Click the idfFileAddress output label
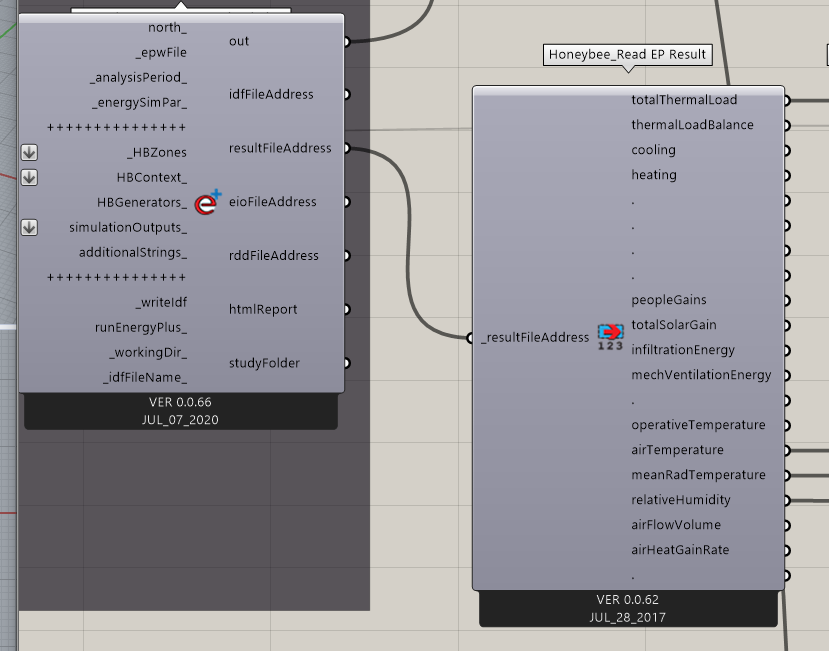829x651 pixels. point(271,95)
